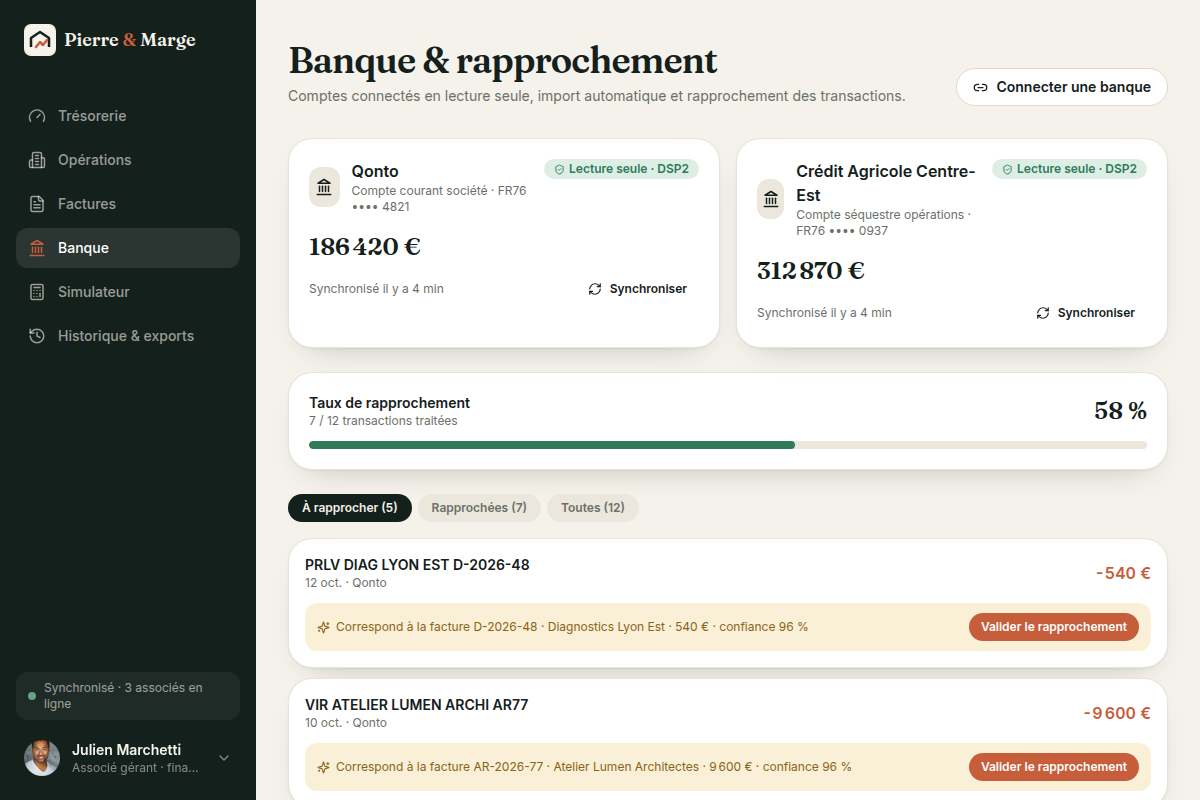
Task: Go to Historique & exports menu item
Action: coord(128,336)
